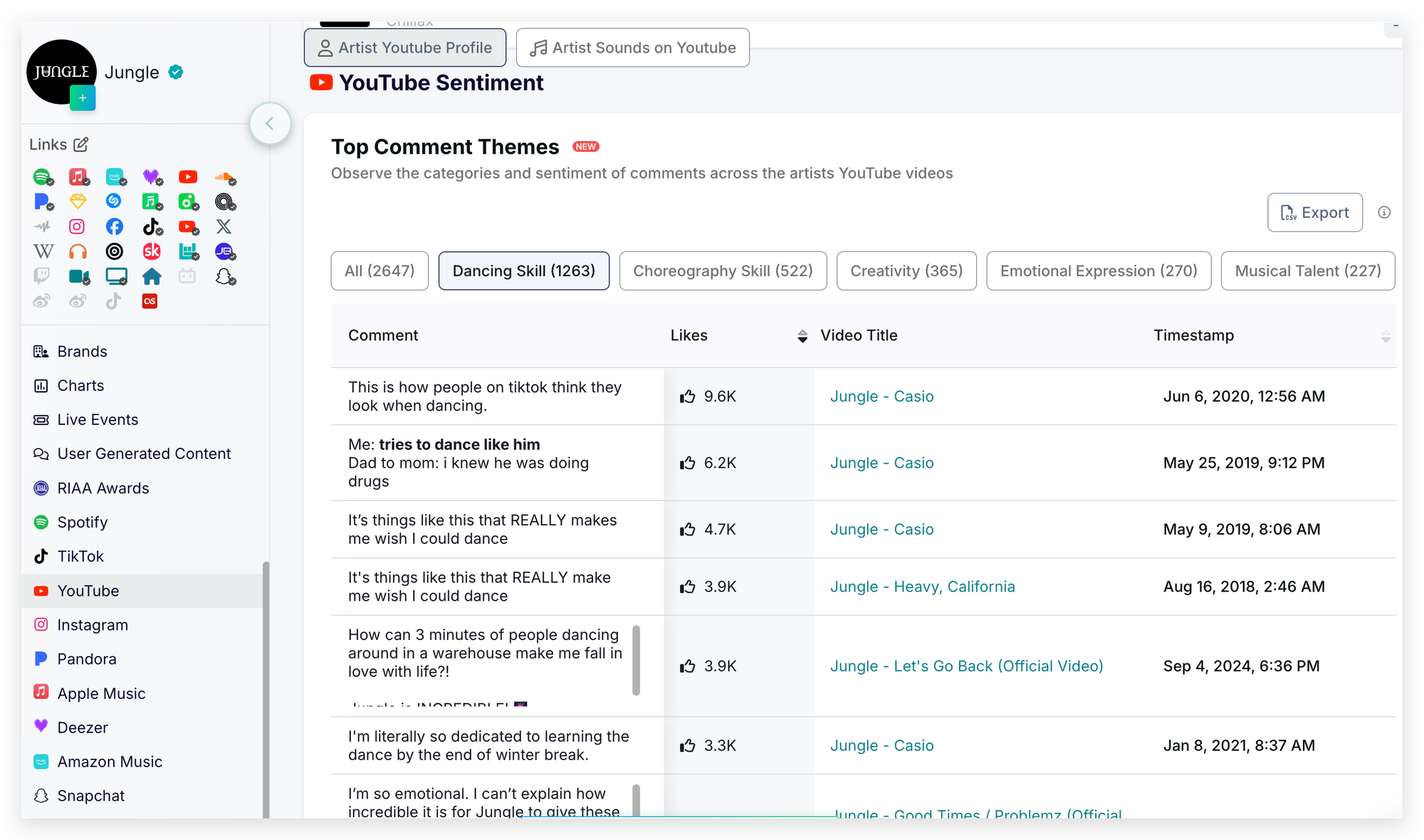This screenshot has width=1424, height=840.
Task: Select the All (2647) theme filter
Action: click(379, 271)
